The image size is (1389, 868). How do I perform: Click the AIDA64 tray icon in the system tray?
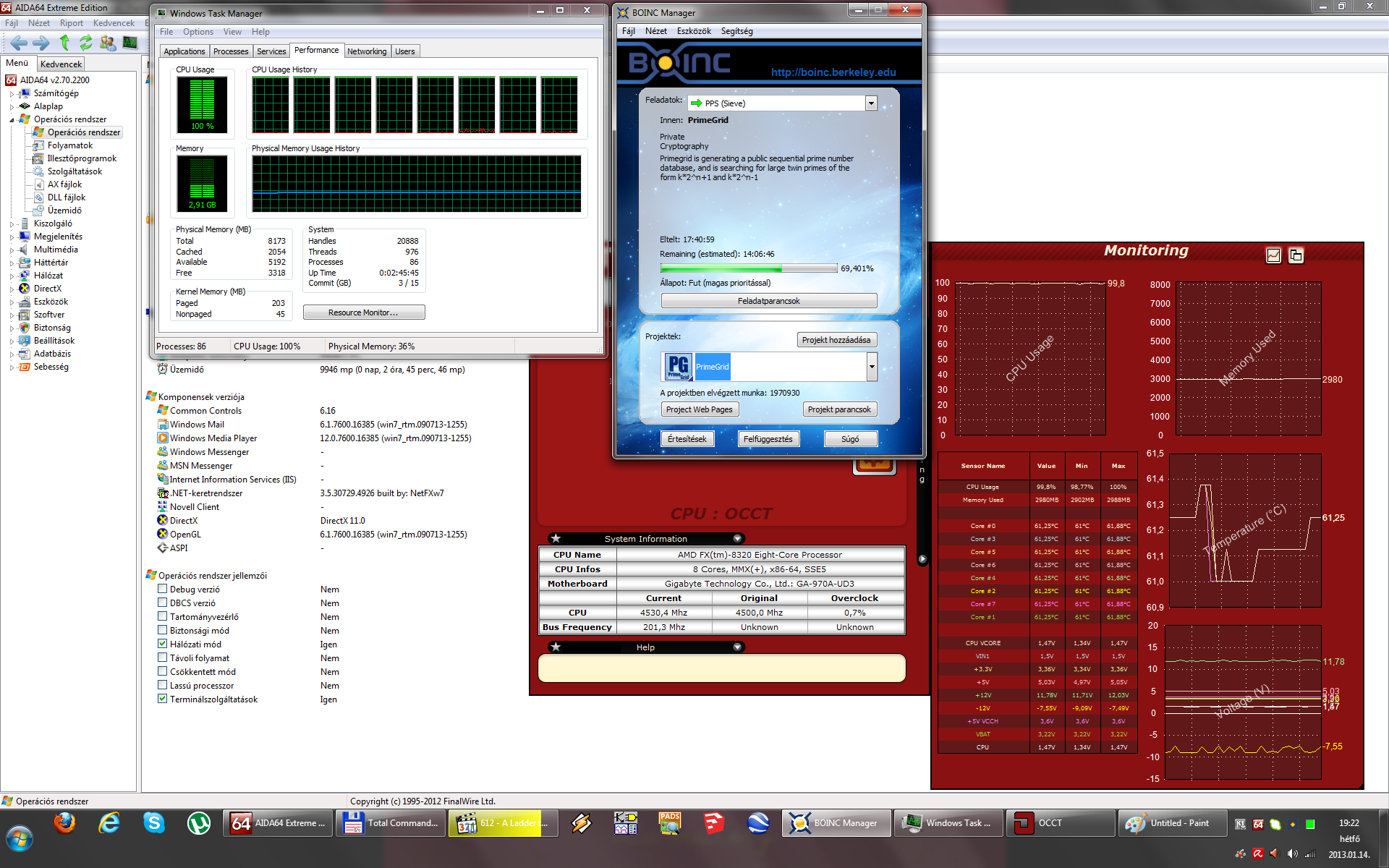[x=1258, y=824]
